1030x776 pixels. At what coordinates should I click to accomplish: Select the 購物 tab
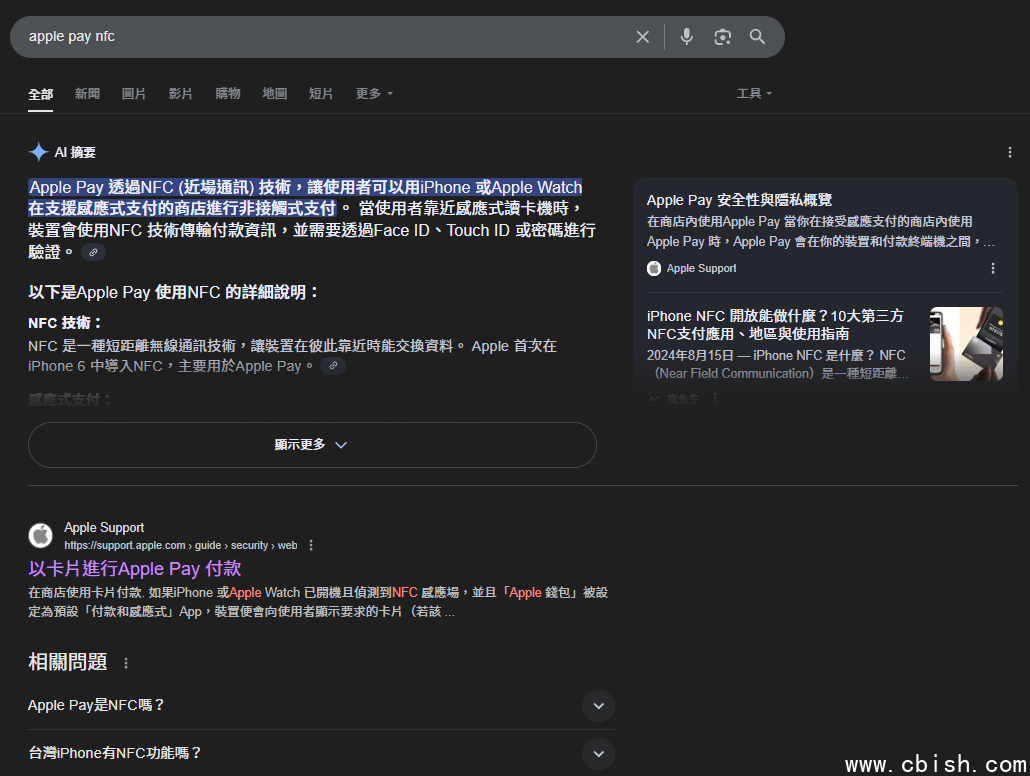(x=228, y=94)
